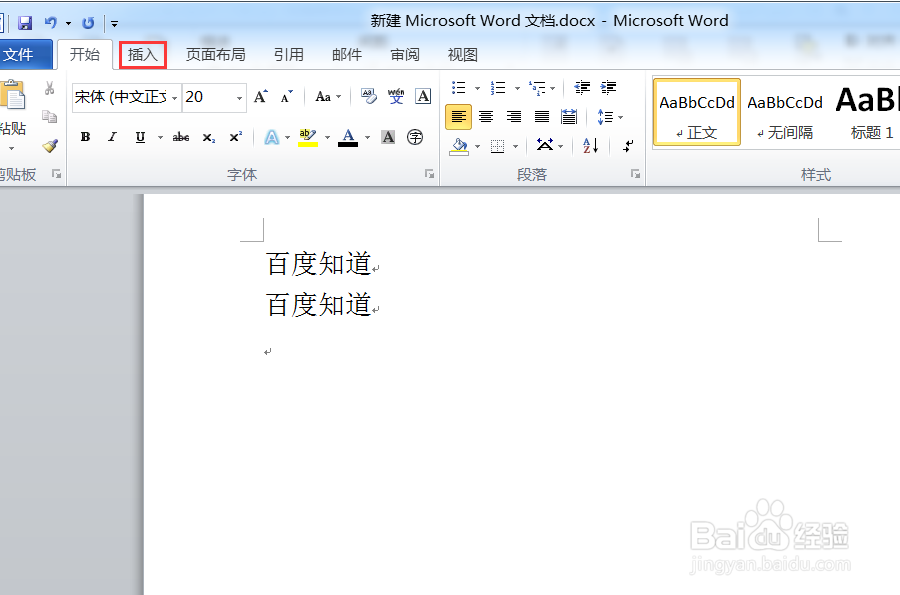The image size is (900, 595).
Task: Click the Sort A-Z icon
Action: click(x=591, y=146)
